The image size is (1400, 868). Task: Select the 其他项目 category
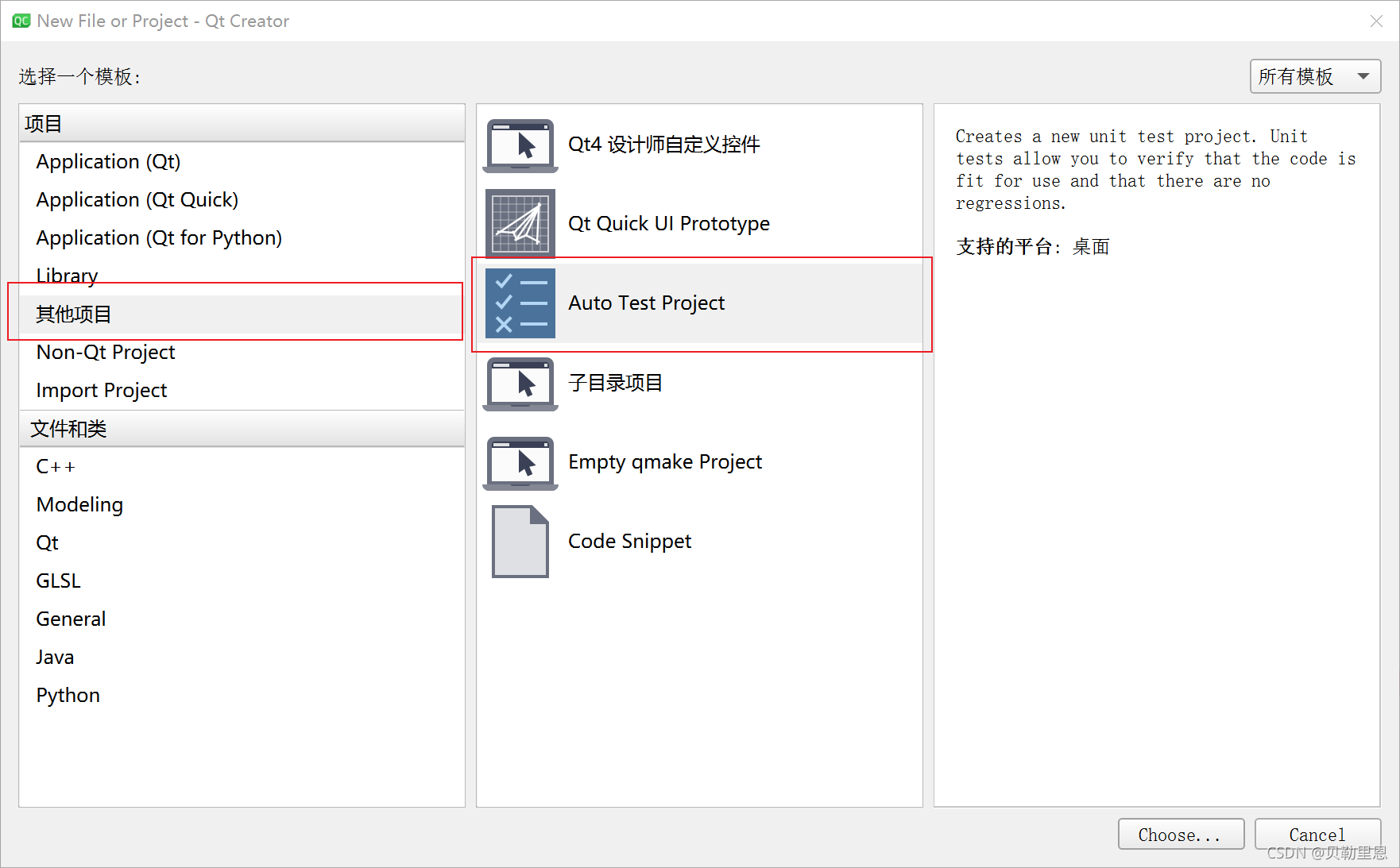tap(242, 314)
